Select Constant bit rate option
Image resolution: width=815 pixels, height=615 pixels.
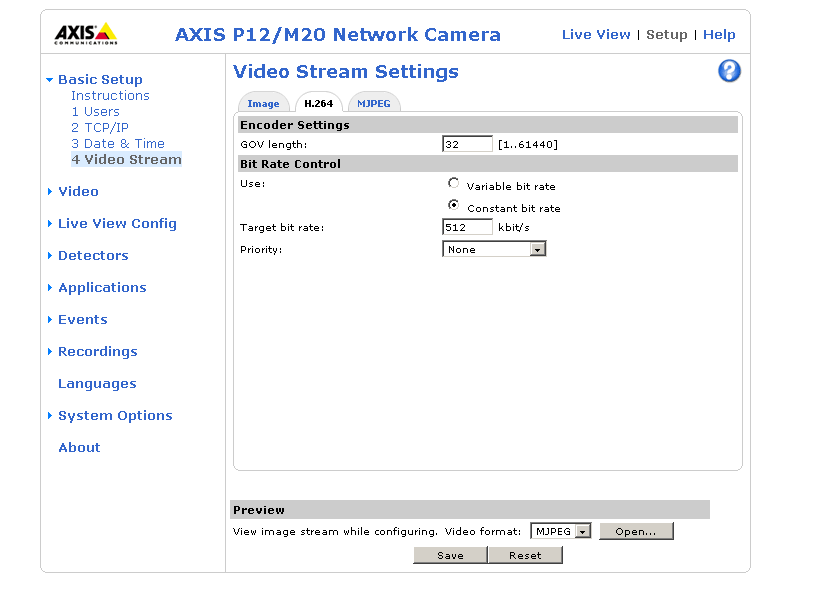454,206
